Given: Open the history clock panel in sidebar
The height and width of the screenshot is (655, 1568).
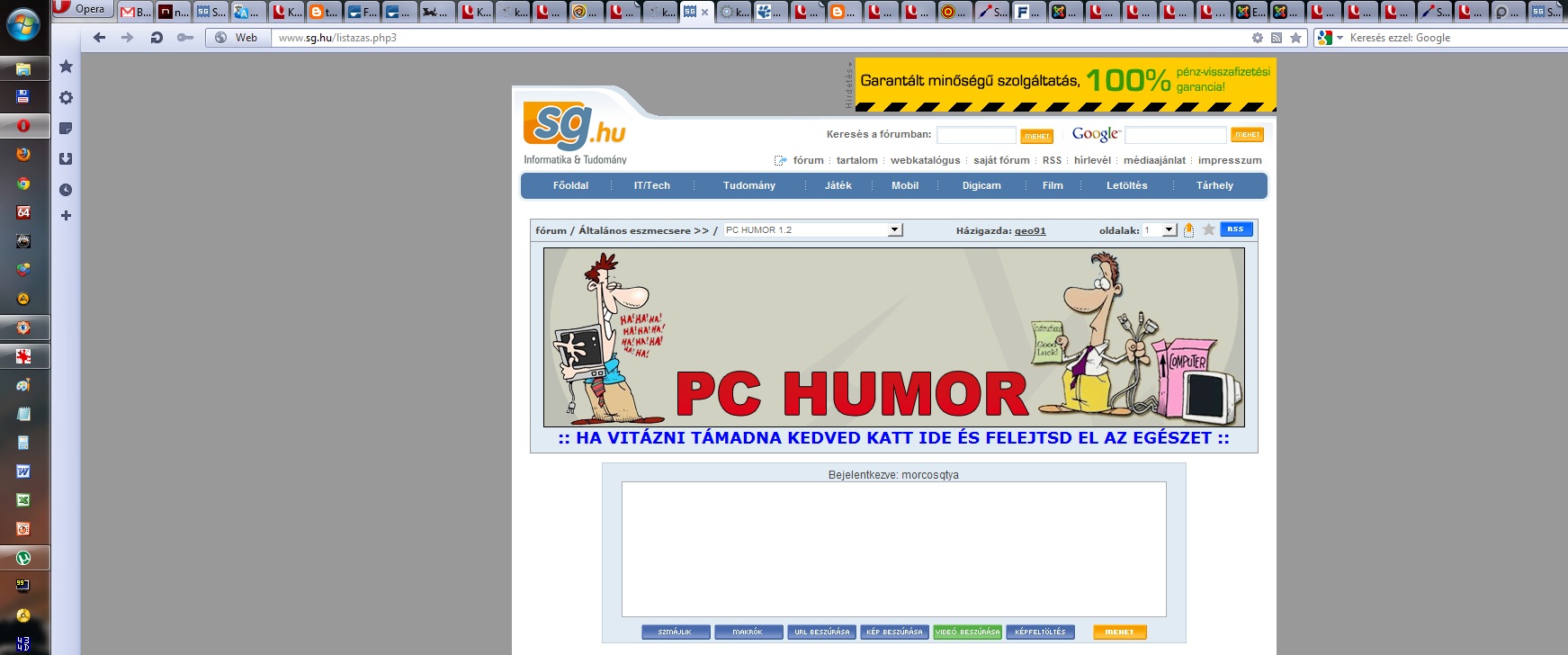Looking at the screenshot, I should coord(66,190).
